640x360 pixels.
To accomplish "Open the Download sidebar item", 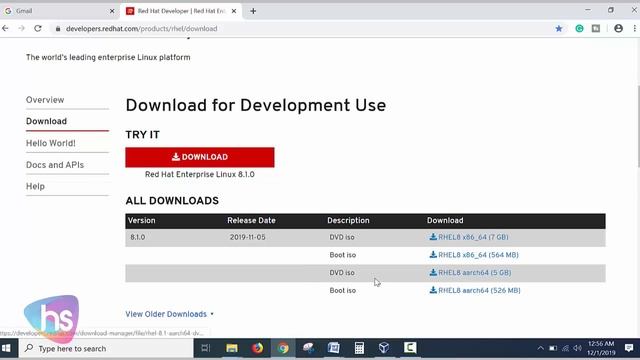I will [46, 121].
